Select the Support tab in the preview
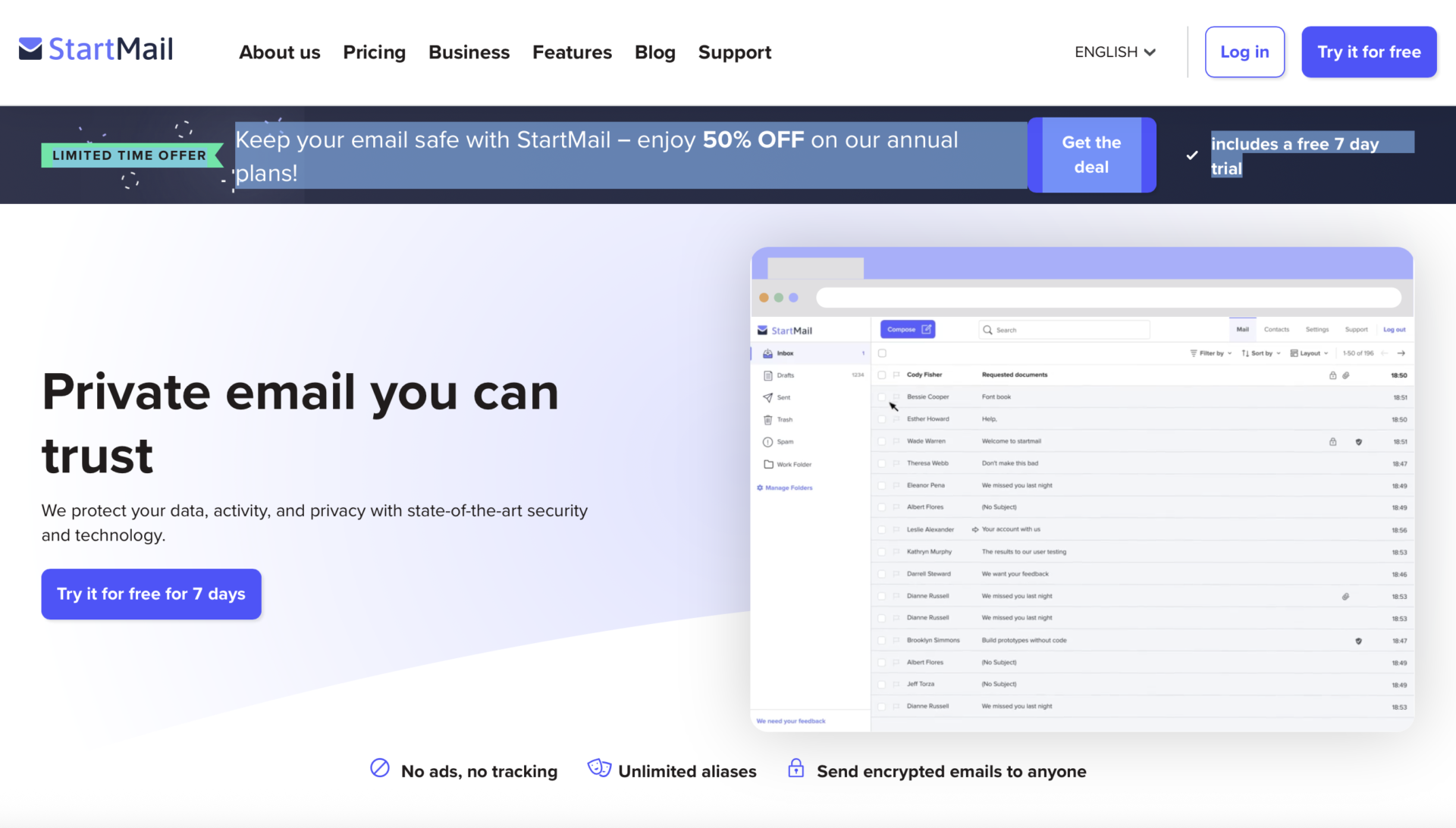1456x828 pixels. [1356, 329]
